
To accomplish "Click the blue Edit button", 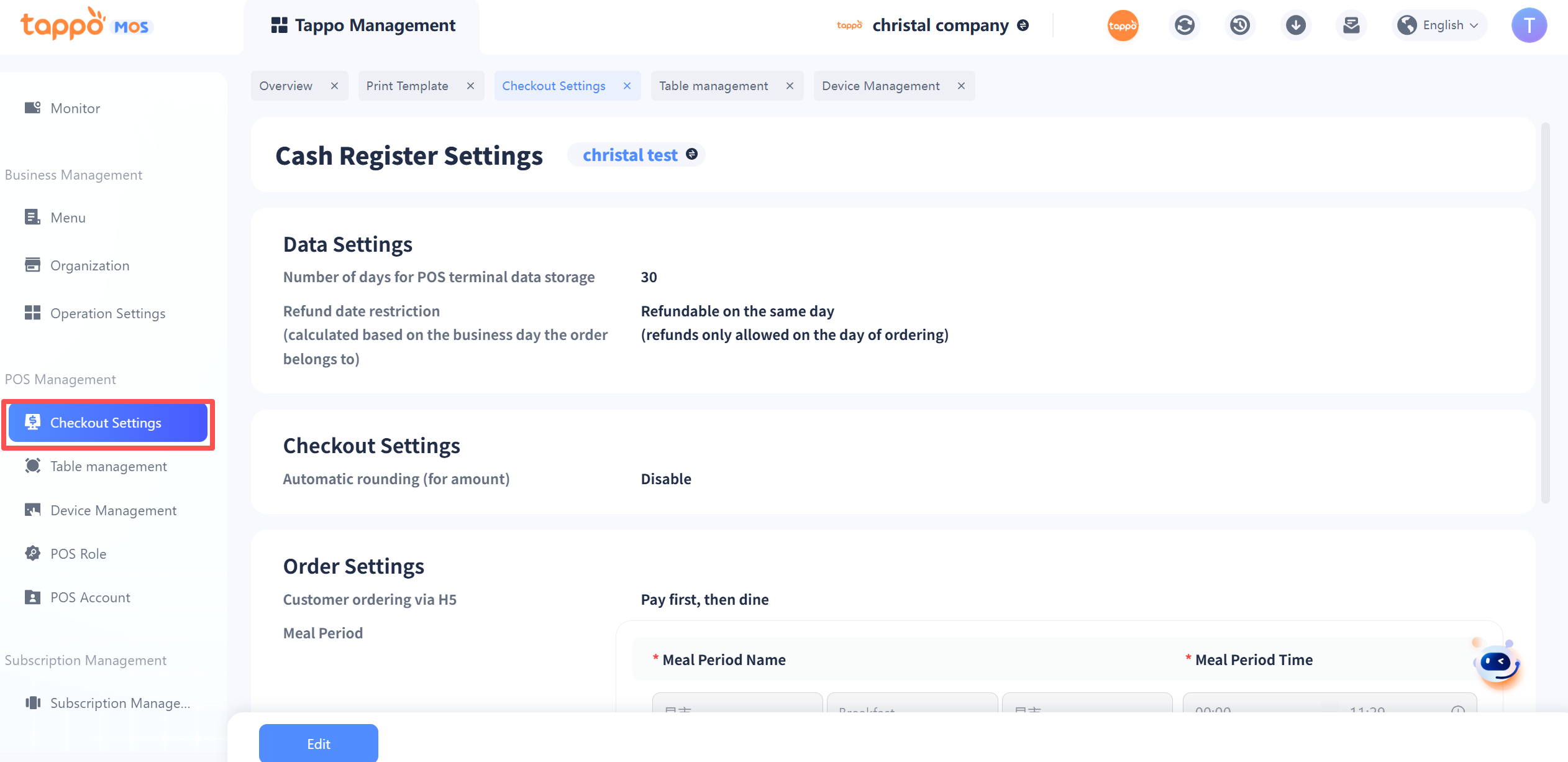I will [318, 743].
